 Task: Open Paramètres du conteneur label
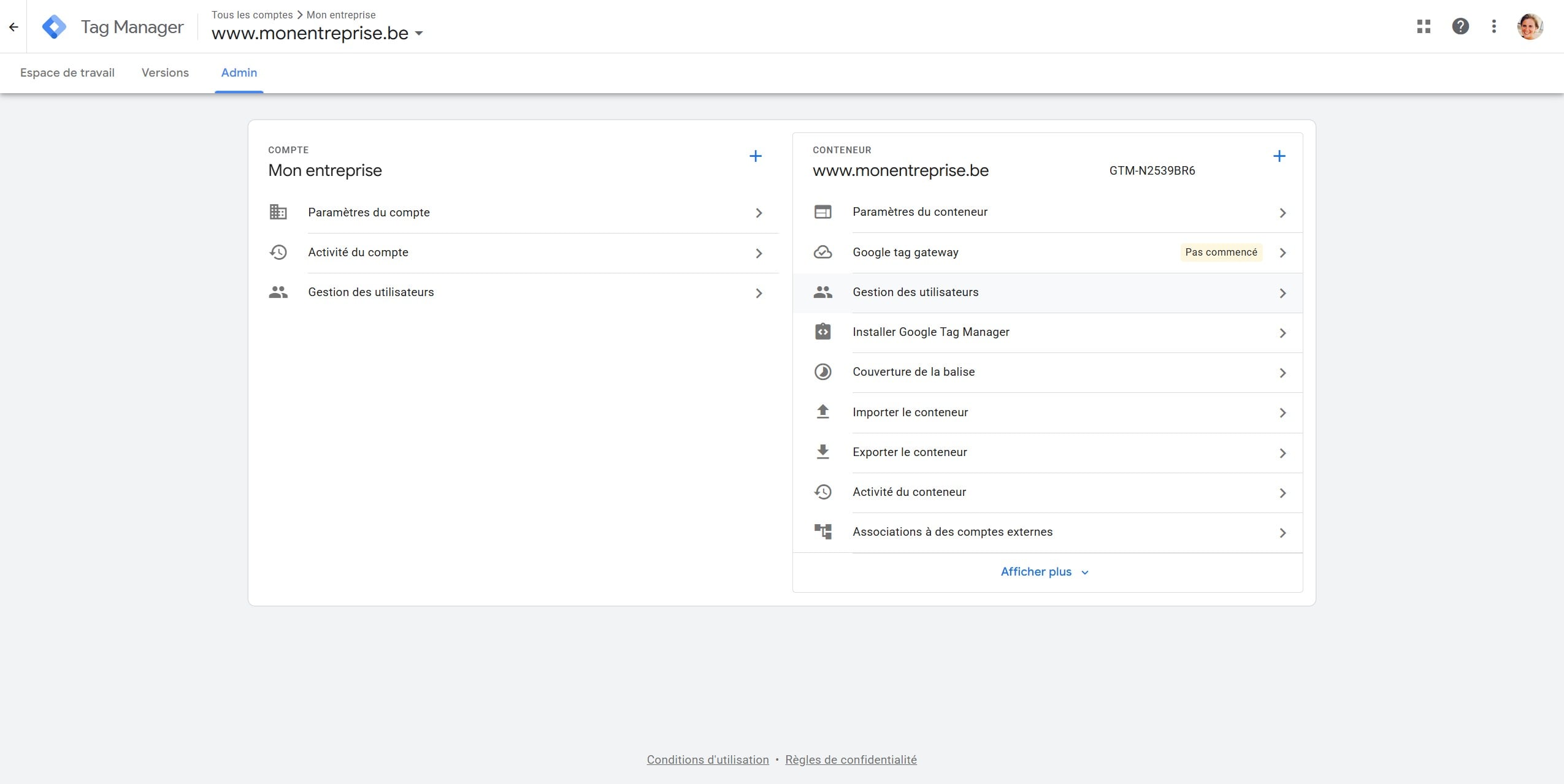920,211
